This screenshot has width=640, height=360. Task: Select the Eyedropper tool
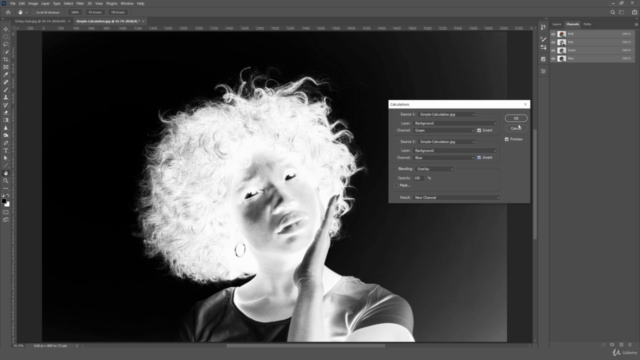coord(6,75)
